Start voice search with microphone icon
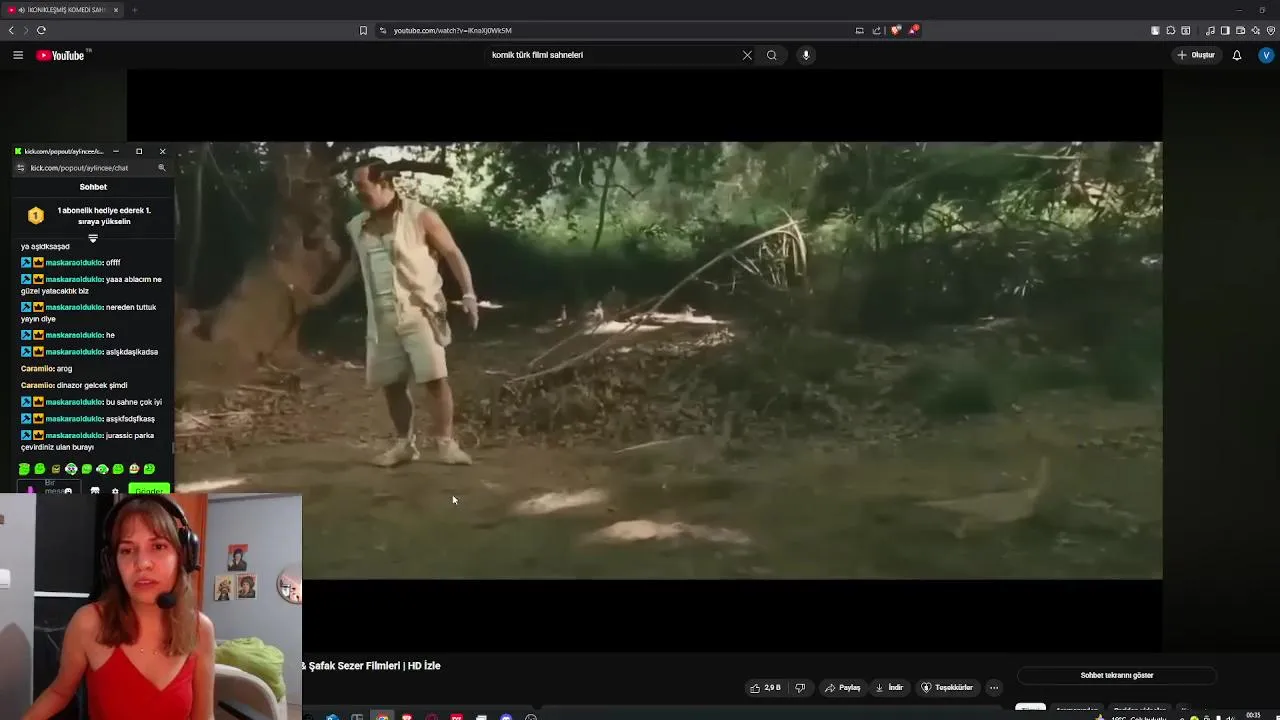This screenshot has height=720, width=1280. [x=806, y=55]
